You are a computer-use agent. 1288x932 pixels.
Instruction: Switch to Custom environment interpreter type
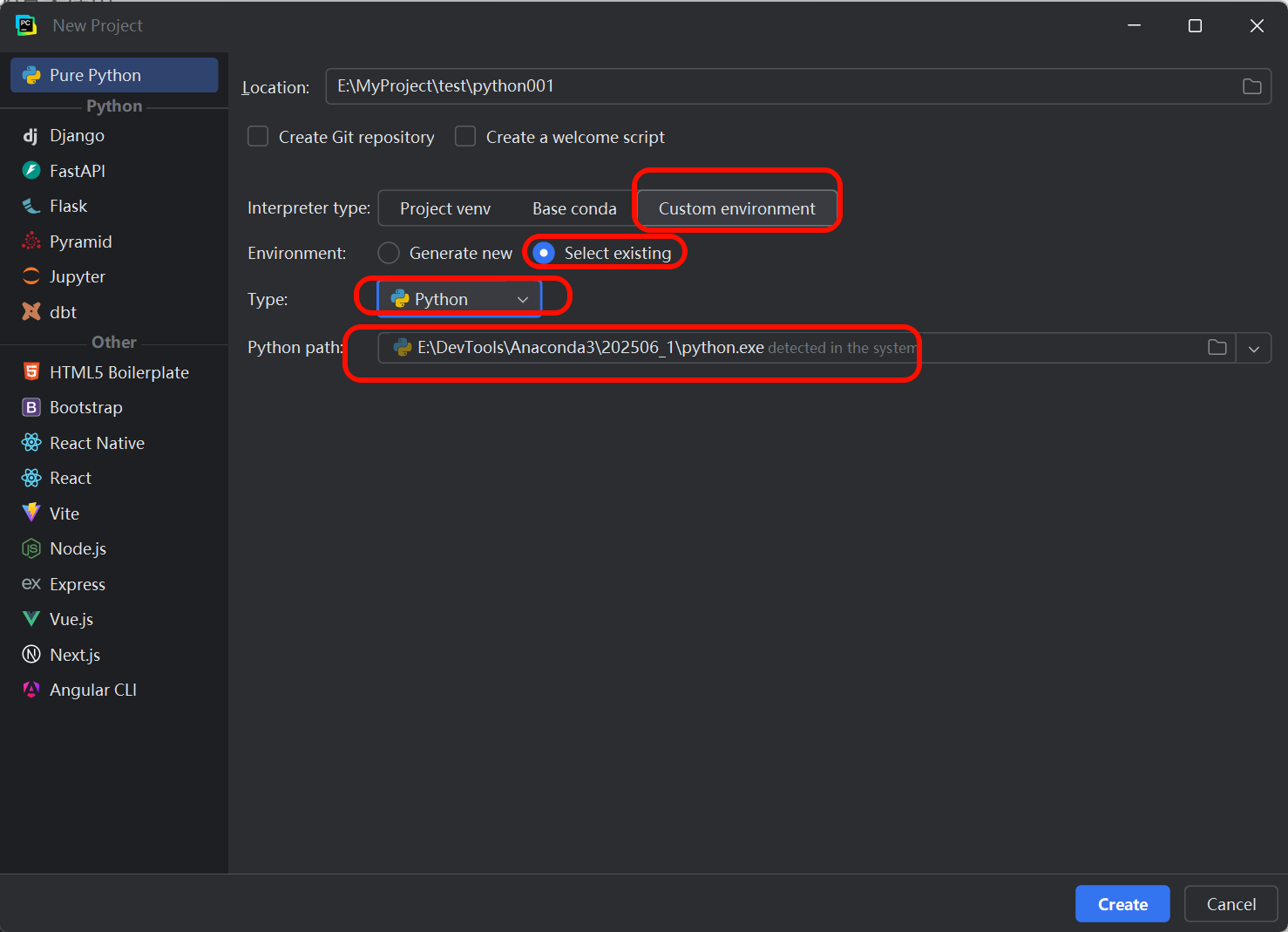[x=737, y=209]
